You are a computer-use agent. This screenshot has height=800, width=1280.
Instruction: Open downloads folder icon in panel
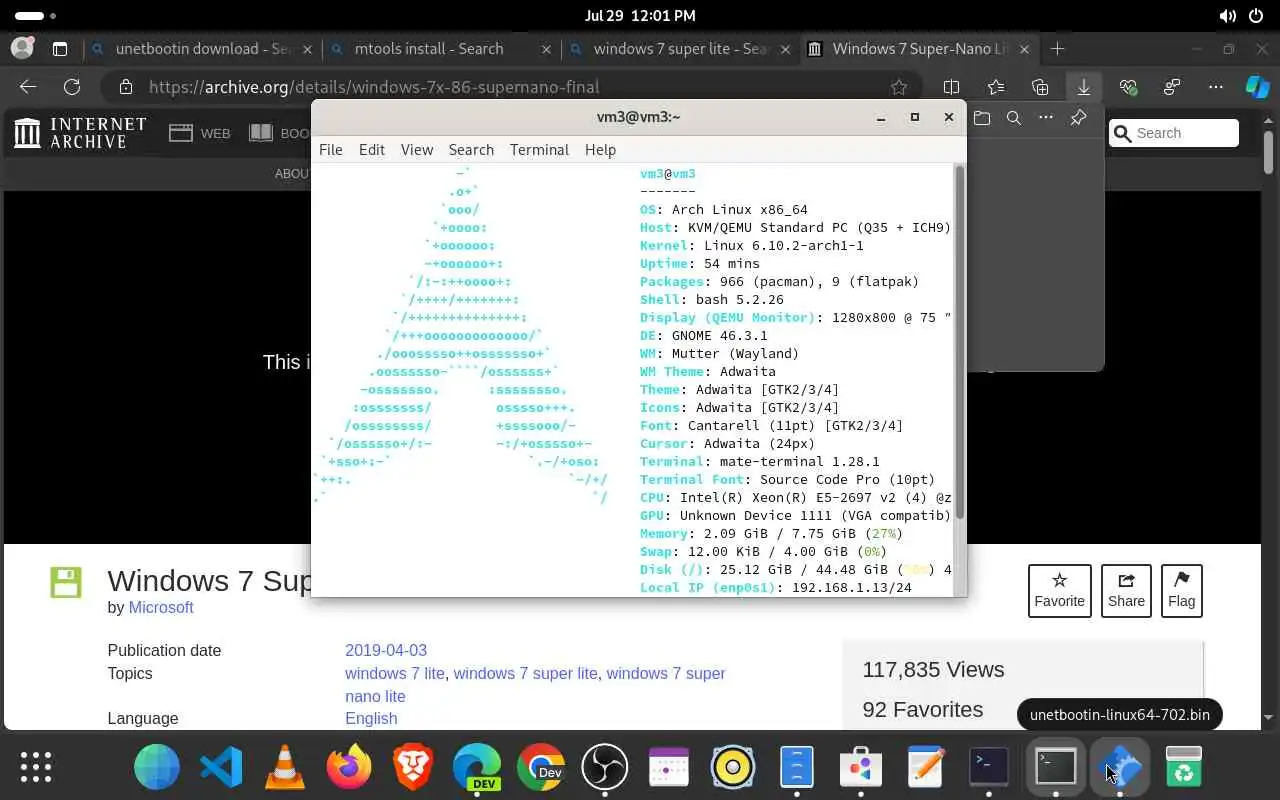tap(982, 118)
